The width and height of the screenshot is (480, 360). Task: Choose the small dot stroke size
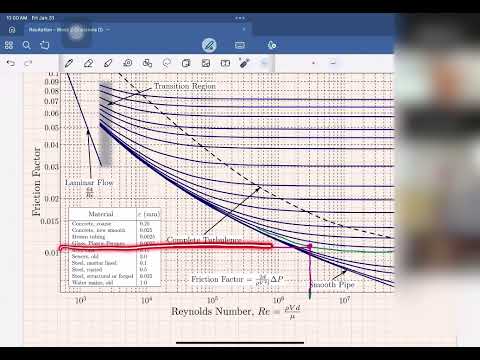click(313, 63)
